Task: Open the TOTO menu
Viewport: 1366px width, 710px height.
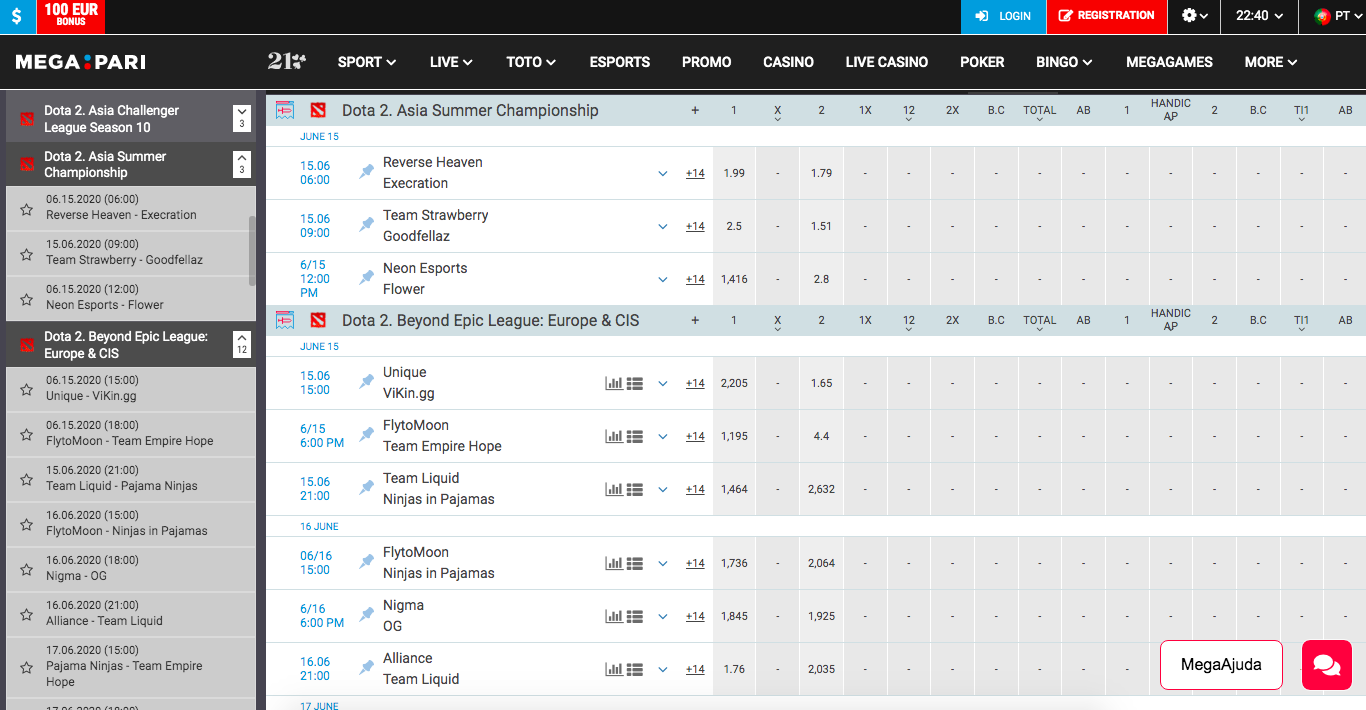Action: (531, 62)
